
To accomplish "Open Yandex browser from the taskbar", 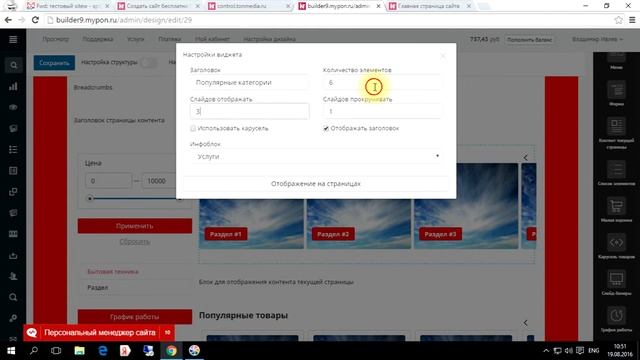I will (x=125, y=351).
